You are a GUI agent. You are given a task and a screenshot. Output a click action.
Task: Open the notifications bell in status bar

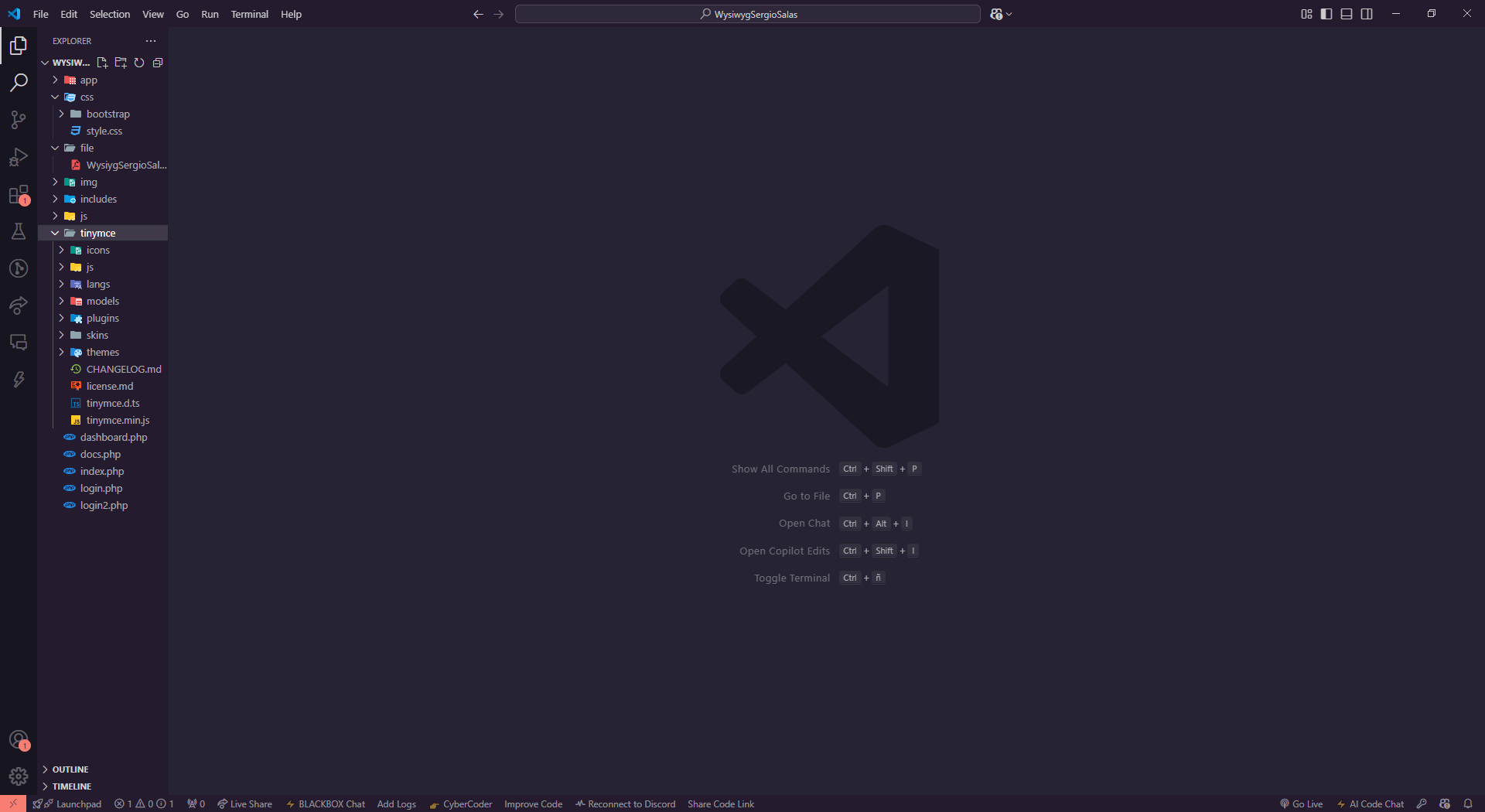pyautogui.click(x=1468, y=804)
